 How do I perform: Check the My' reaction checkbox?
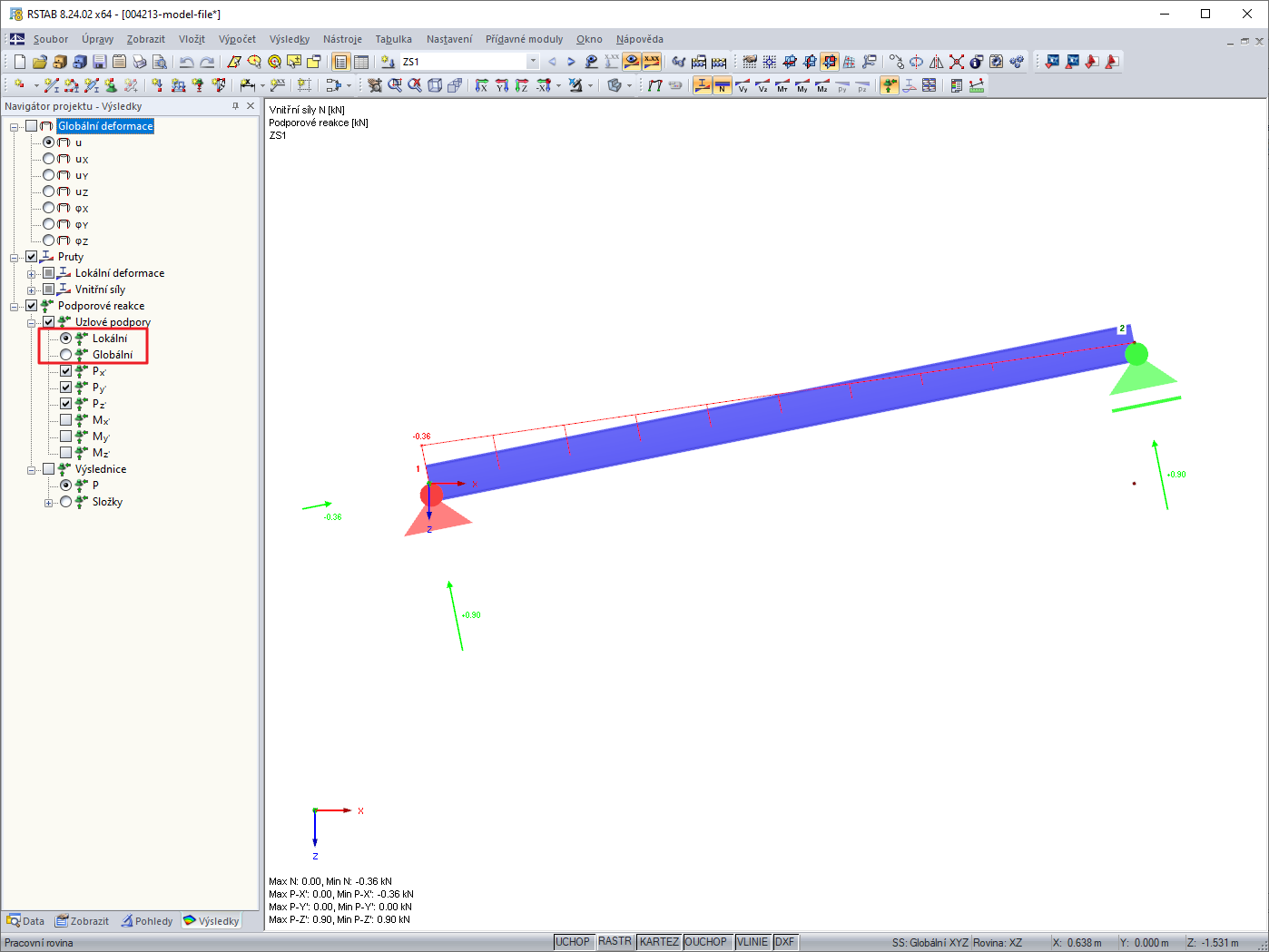tap(66, 437)
